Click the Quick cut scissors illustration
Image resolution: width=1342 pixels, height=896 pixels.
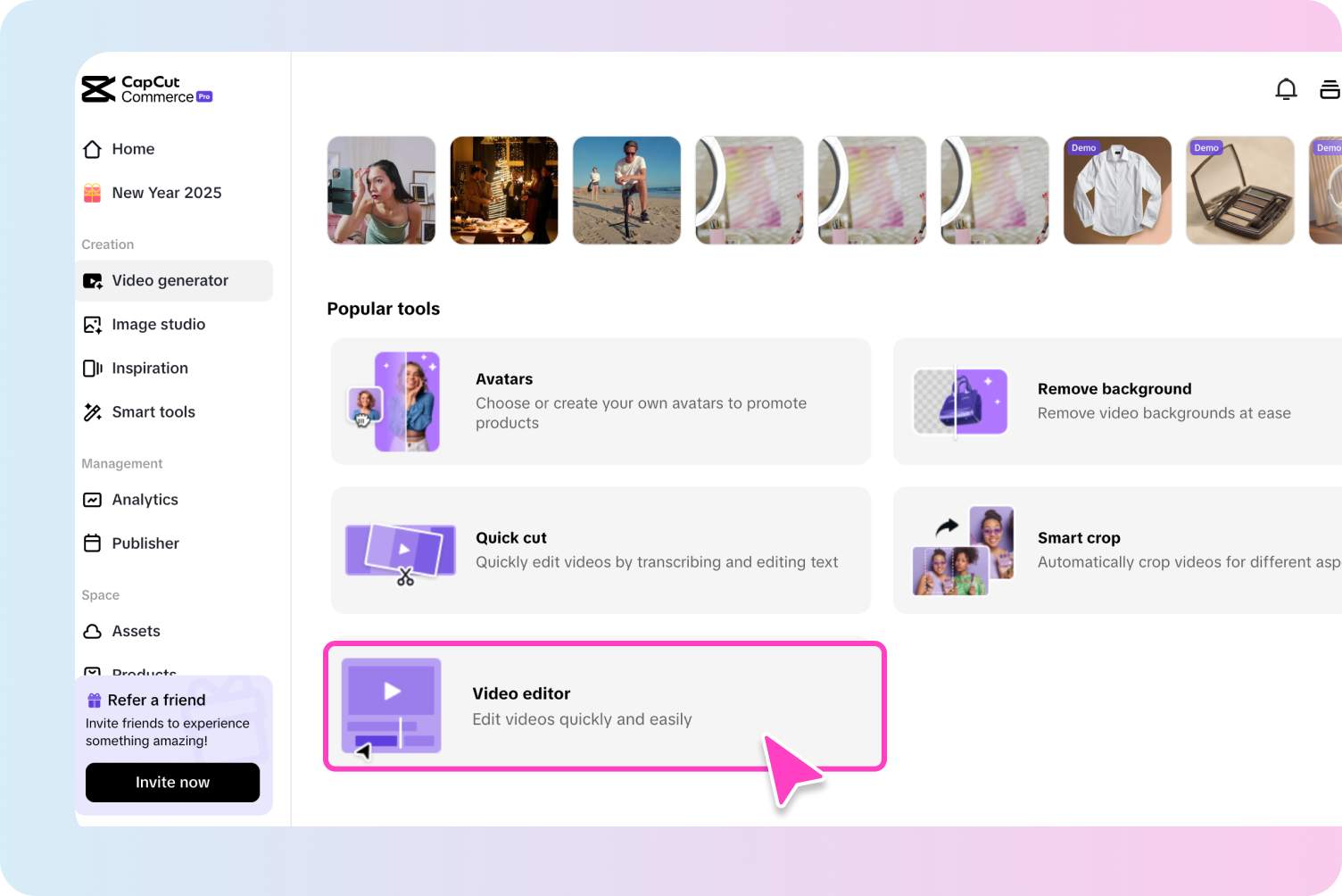pos(401,553)
